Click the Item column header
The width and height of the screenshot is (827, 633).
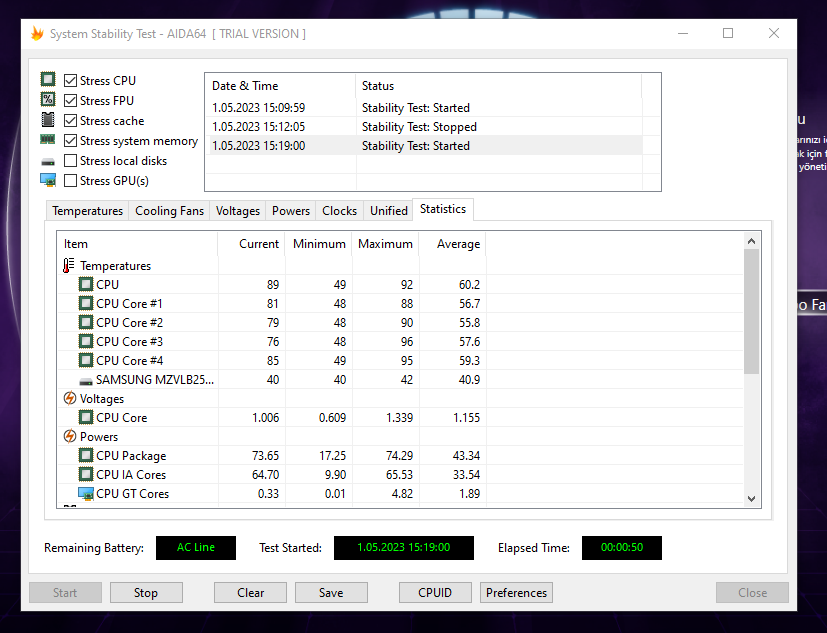pos(137,244)
